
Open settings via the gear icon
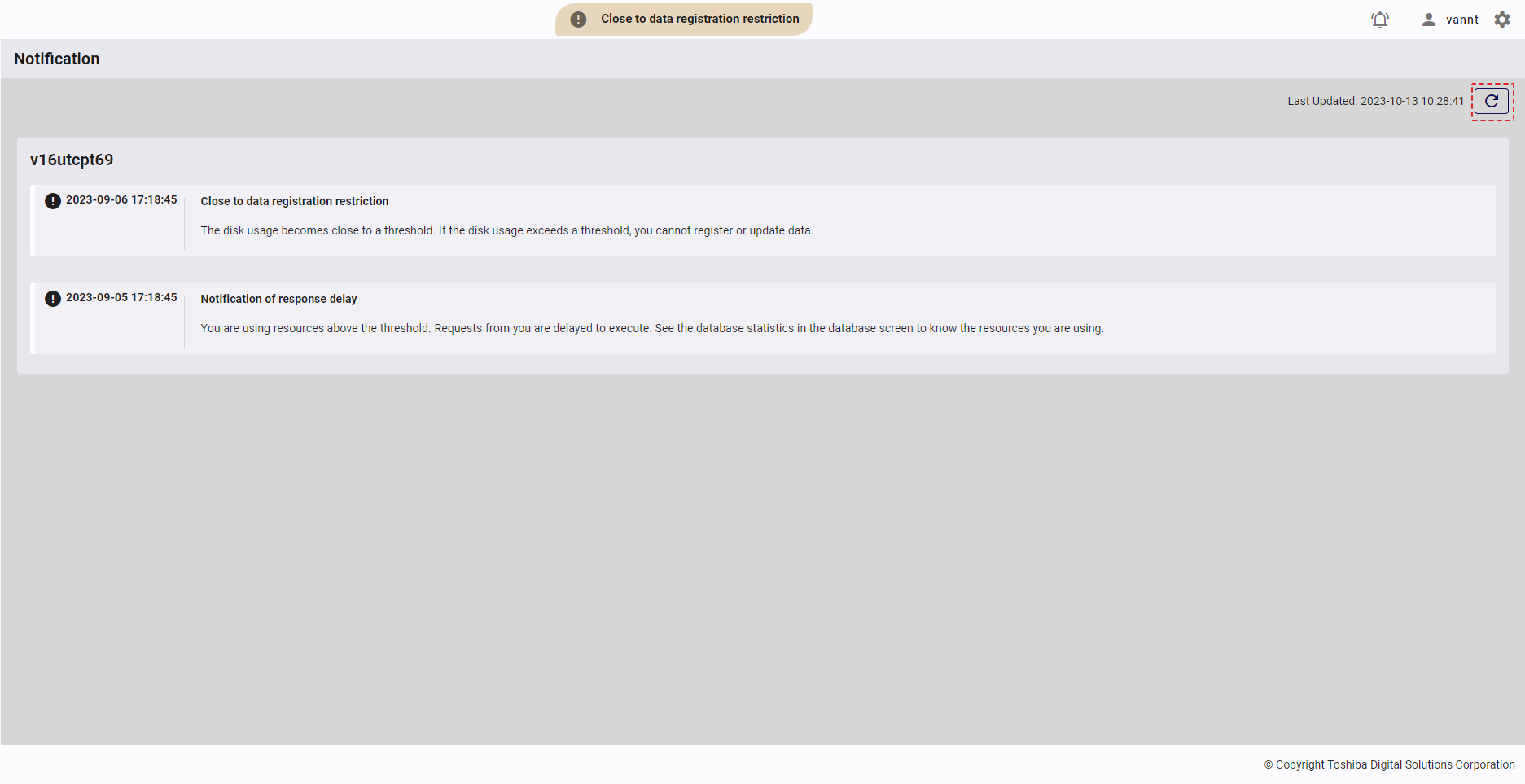click(1502, 20)
